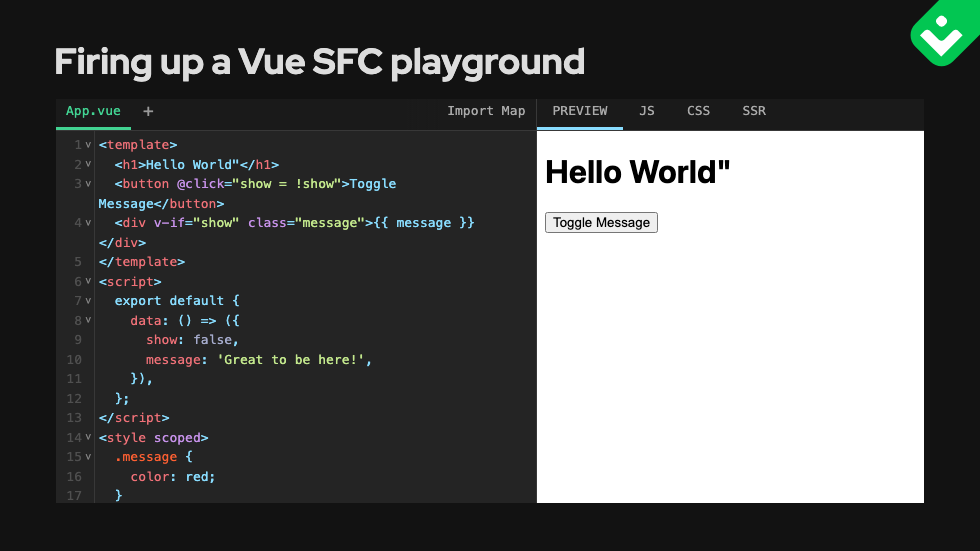Click the color: red; declaration

point(172,477)
